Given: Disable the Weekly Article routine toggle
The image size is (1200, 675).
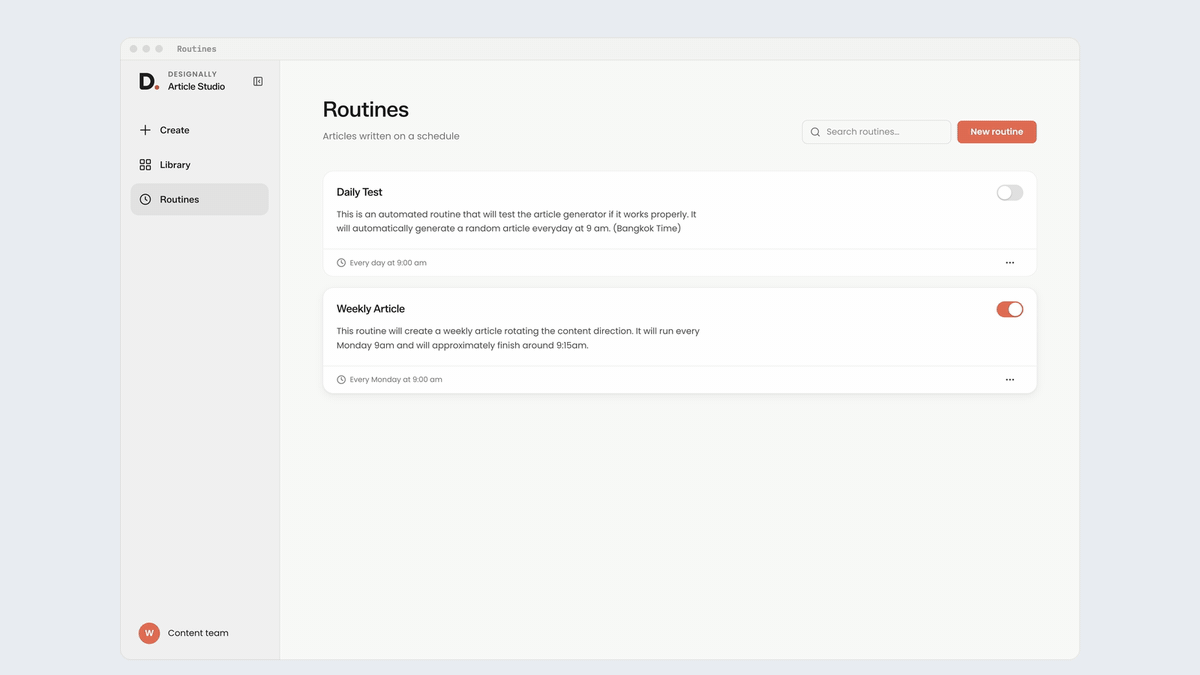Looking at the screenshot, I should pos(1010,310).
